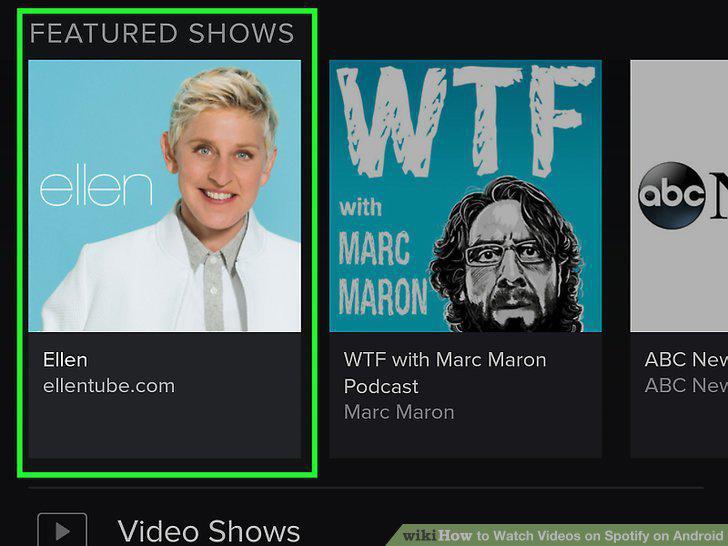Click the wikiHow watermark banner
Image resolution: width=728 pixels, height=546 pixels.
click(x=559, y=535)
